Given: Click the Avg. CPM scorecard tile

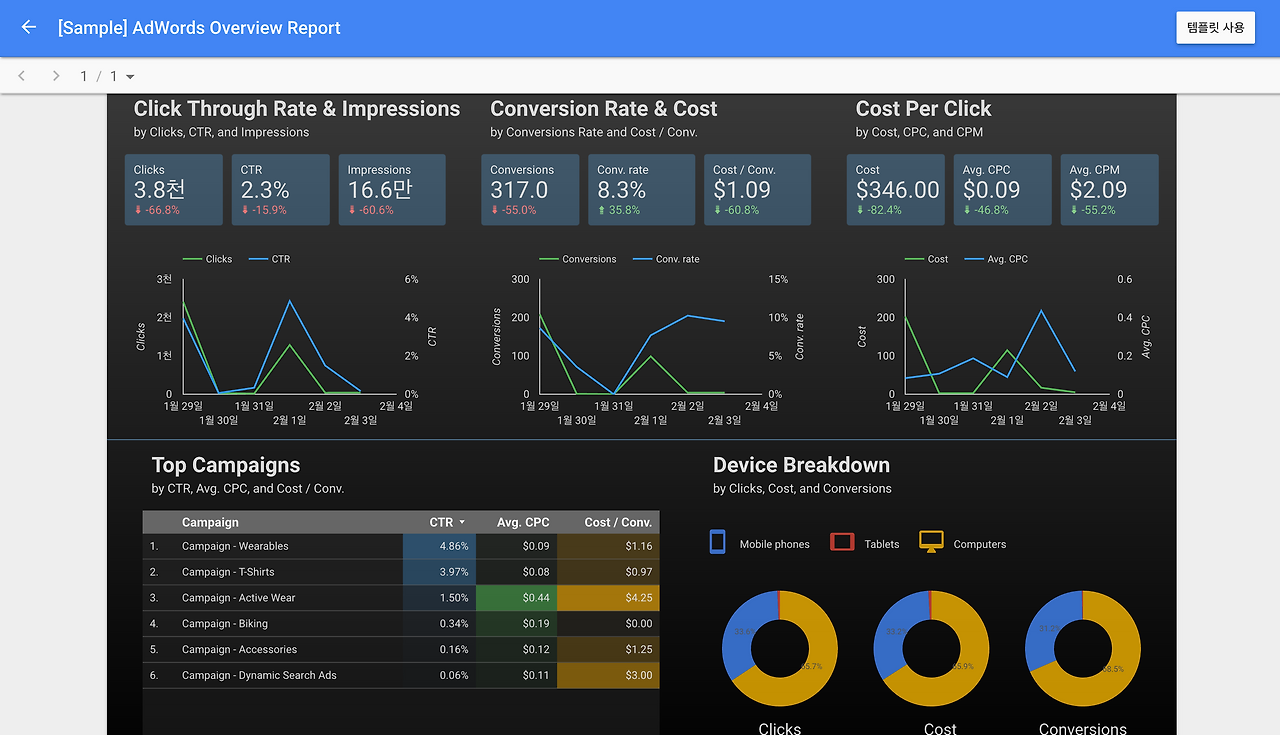Looking at the screenshot, I should (x=1109, y=190).
